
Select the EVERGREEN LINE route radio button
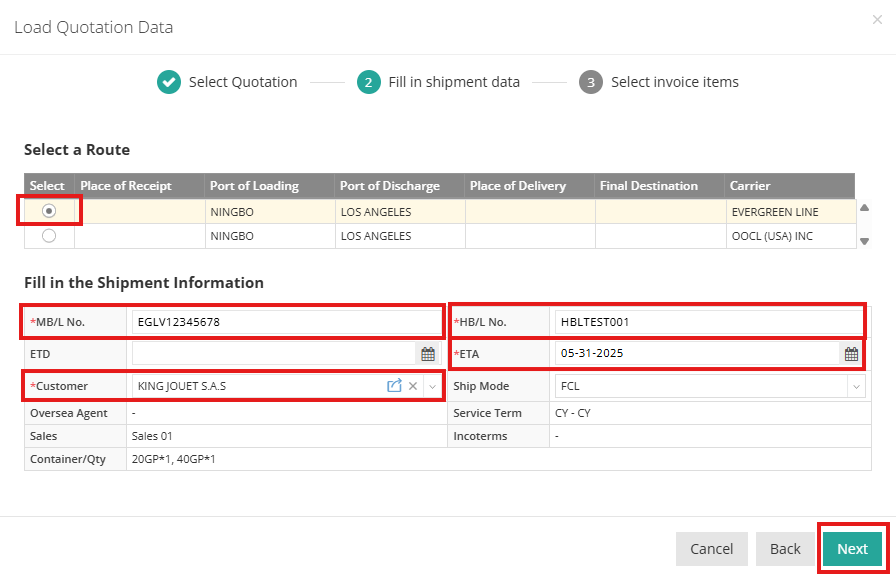point(50,211)
